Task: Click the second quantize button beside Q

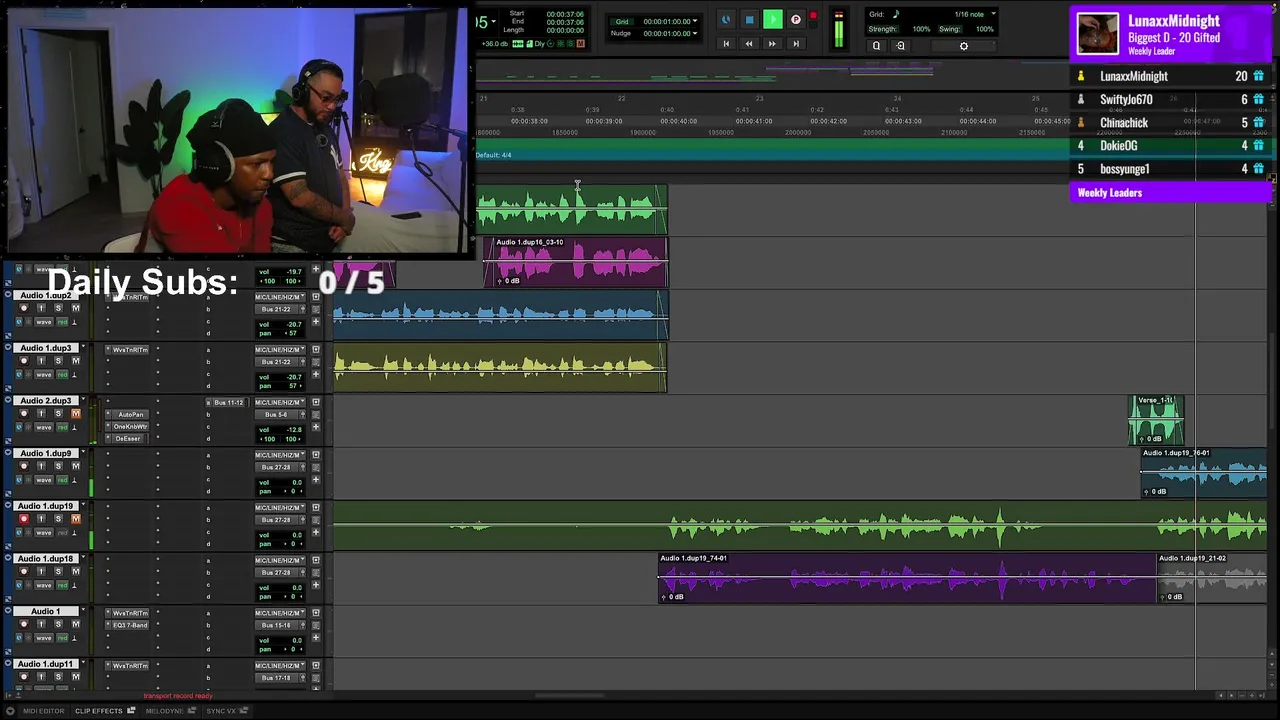Action: click(900, 45)
